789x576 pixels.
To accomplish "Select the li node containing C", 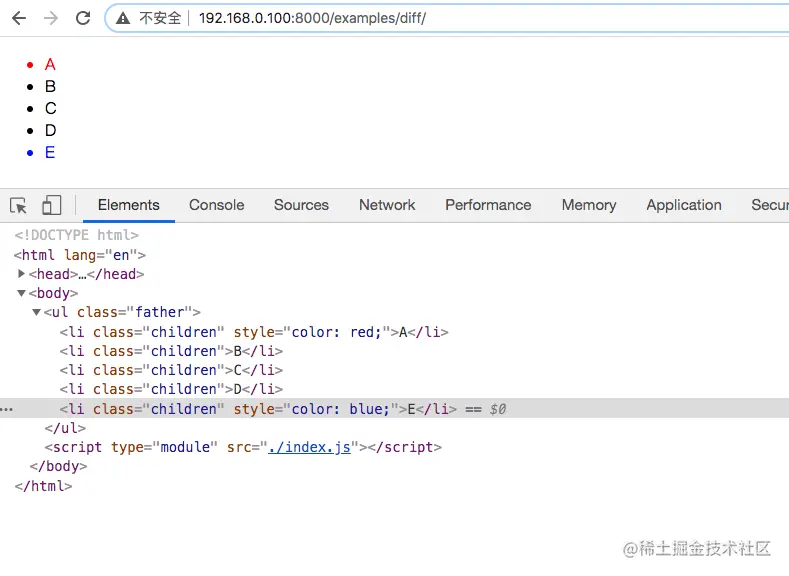I will pyautogui.click(x=171, y=370).
